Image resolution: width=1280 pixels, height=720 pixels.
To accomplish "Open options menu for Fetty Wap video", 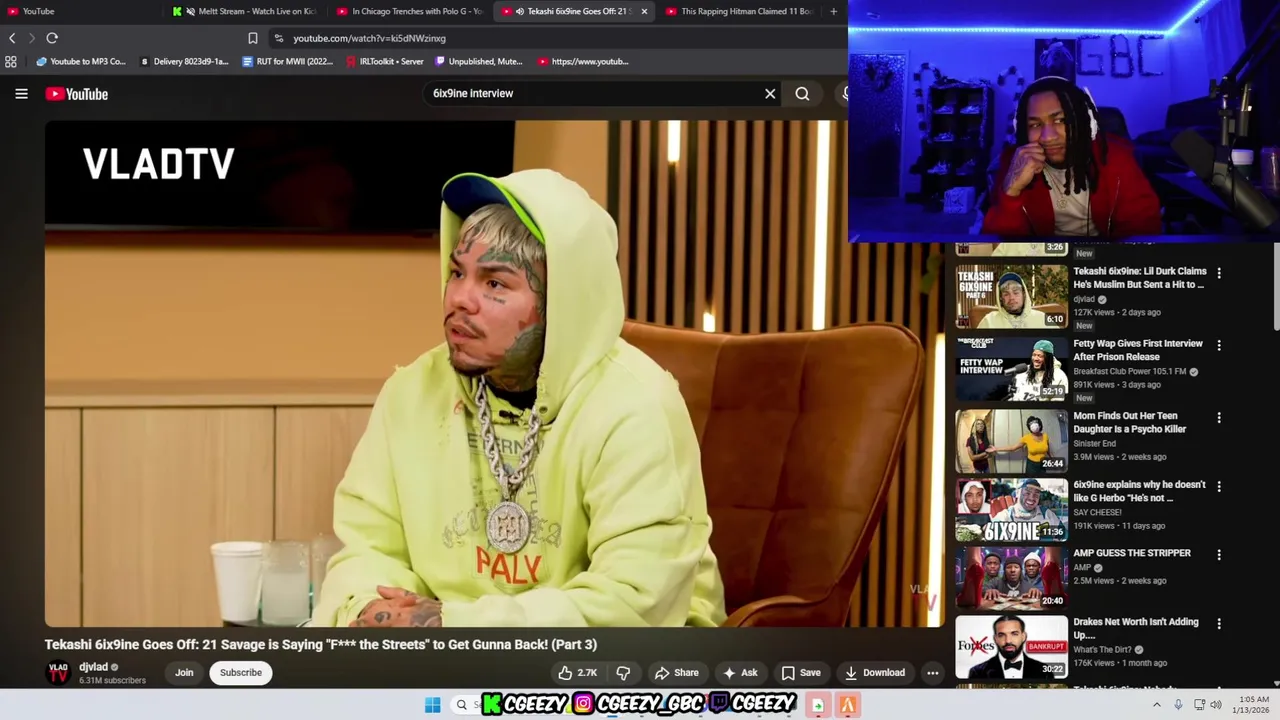I will tap(1218, 345).
